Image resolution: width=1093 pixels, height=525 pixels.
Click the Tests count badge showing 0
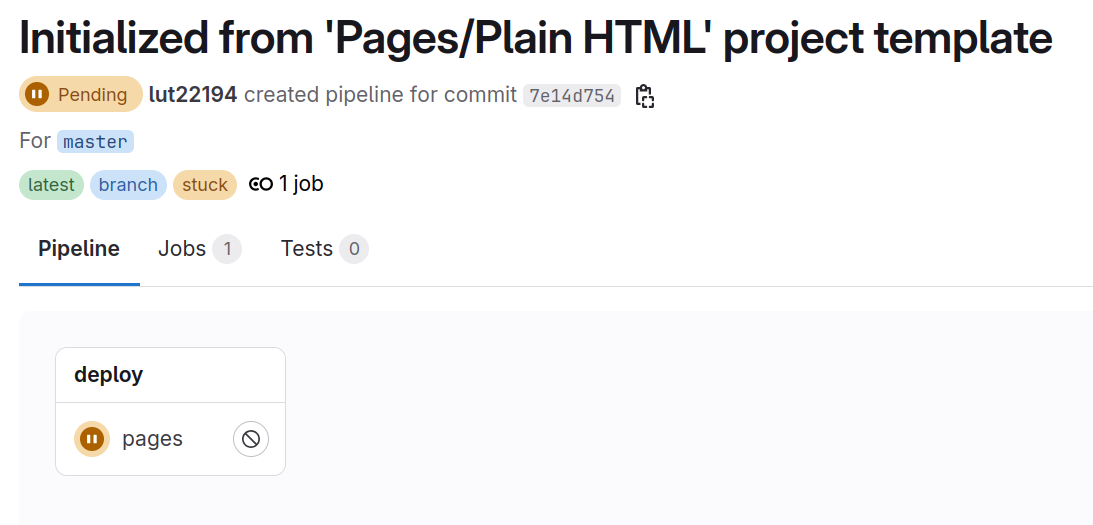(x=354, y=249)
